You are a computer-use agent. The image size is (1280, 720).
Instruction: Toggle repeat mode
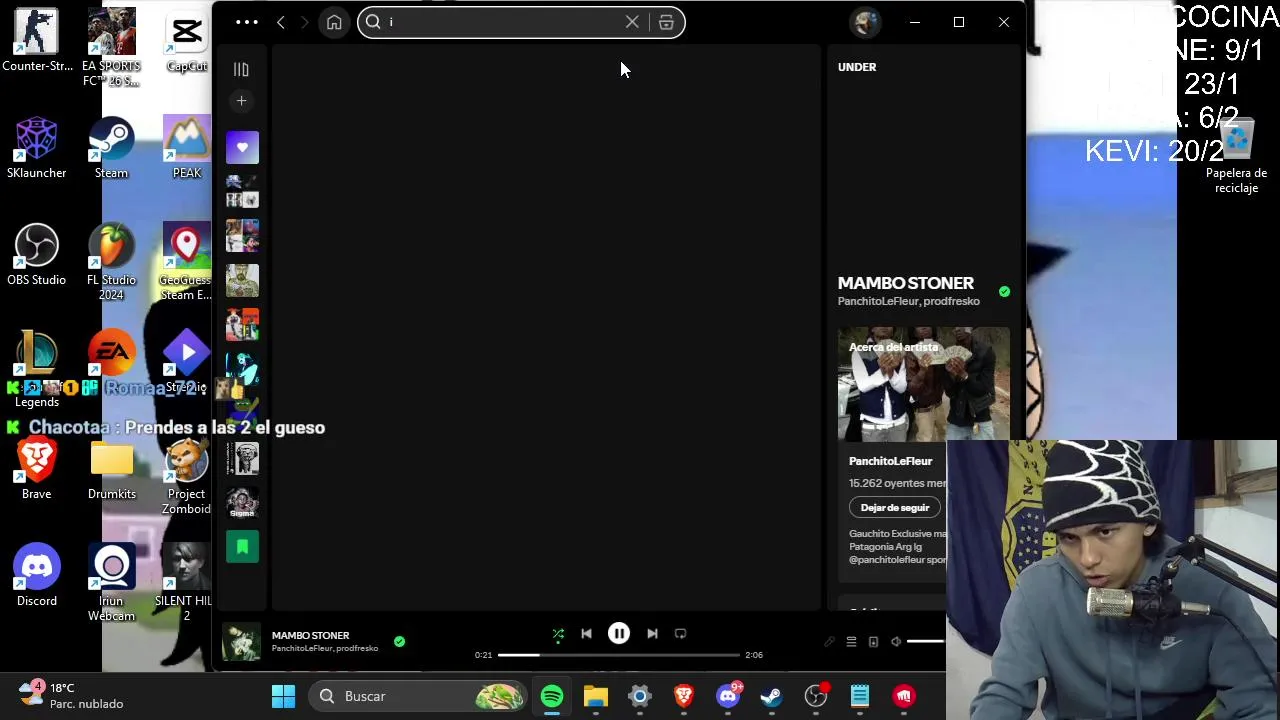click(680, 634)
